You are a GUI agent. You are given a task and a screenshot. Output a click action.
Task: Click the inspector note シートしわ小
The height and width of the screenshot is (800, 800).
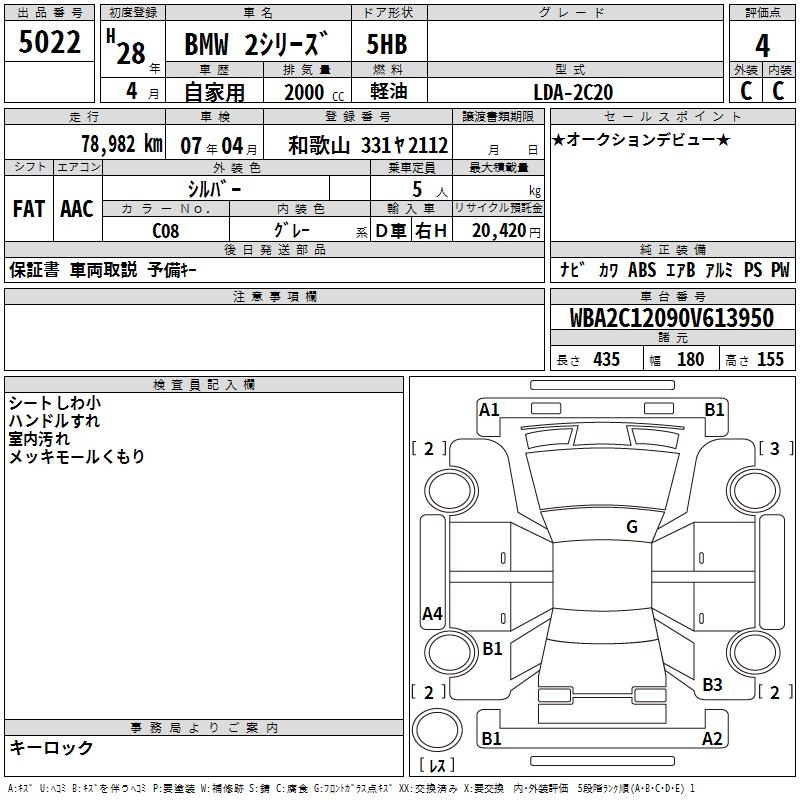coord(55,403)
